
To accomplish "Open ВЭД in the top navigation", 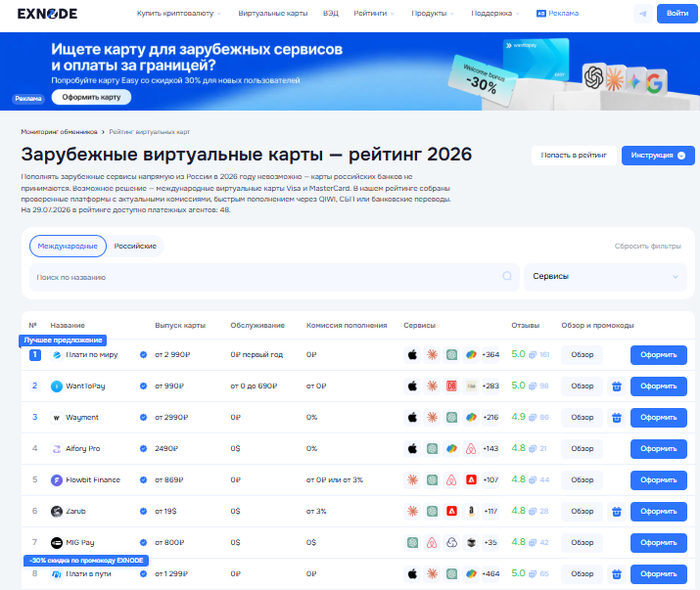I will 331,13.
